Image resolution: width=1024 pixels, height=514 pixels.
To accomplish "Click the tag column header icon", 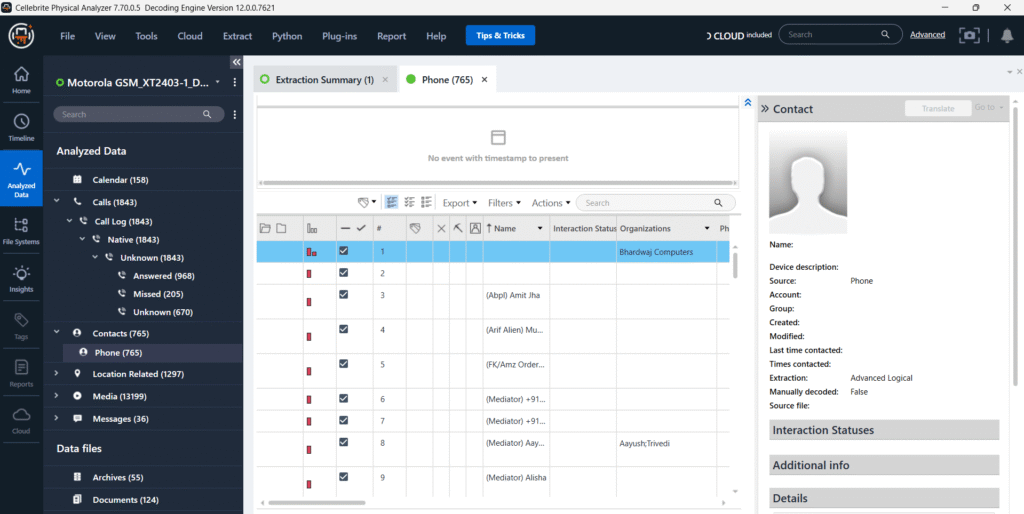I will pyautogui.click(x=414, y=229).
